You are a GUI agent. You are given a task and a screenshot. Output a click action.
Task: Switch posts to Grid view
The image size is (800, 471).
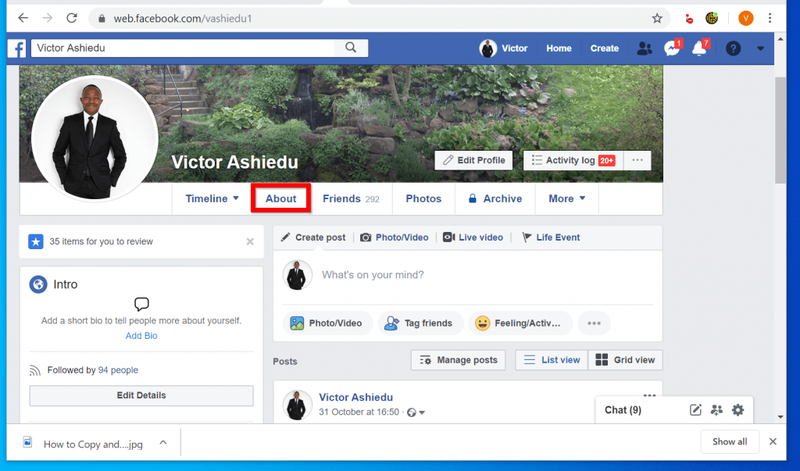[625, 360]
